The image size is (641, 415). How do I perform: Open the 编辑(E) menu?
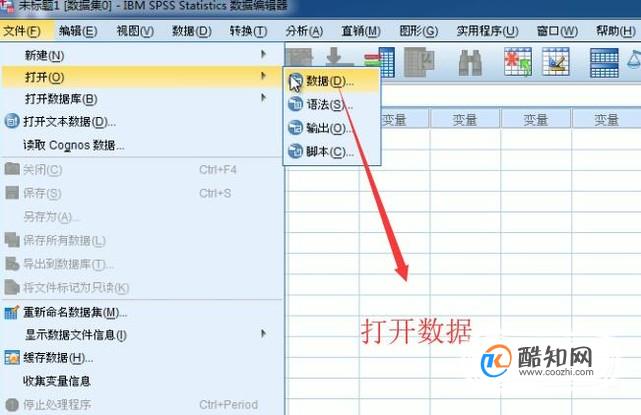click(78, 31)
